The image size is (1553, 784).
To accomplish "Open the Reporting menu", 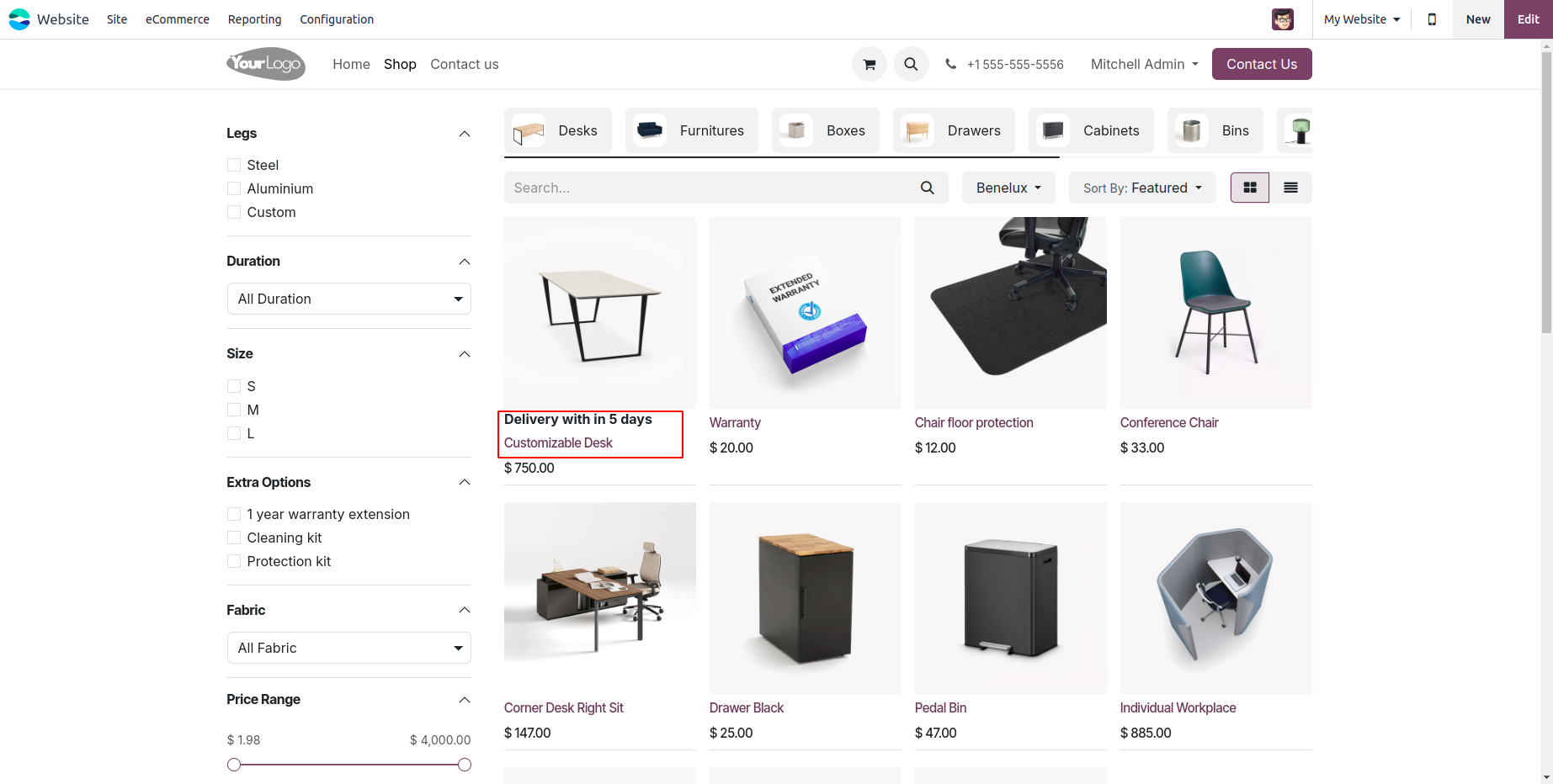I will [x=254, y=19].
